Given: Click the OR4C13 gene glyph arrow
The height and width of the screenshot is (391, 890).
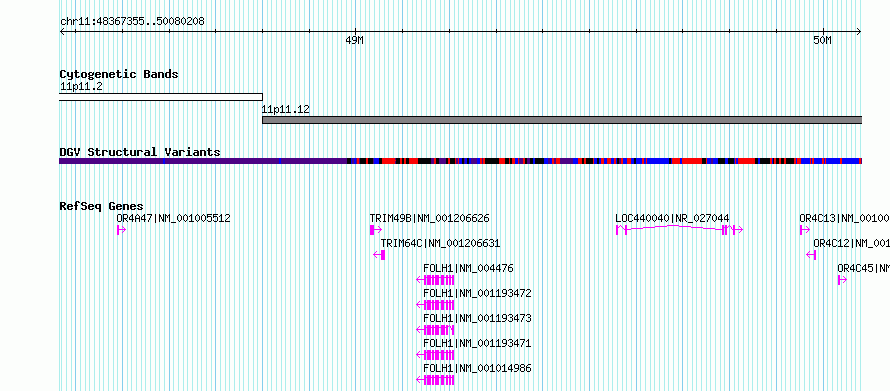Looking at the screenshot, I should tap(805, 230).
